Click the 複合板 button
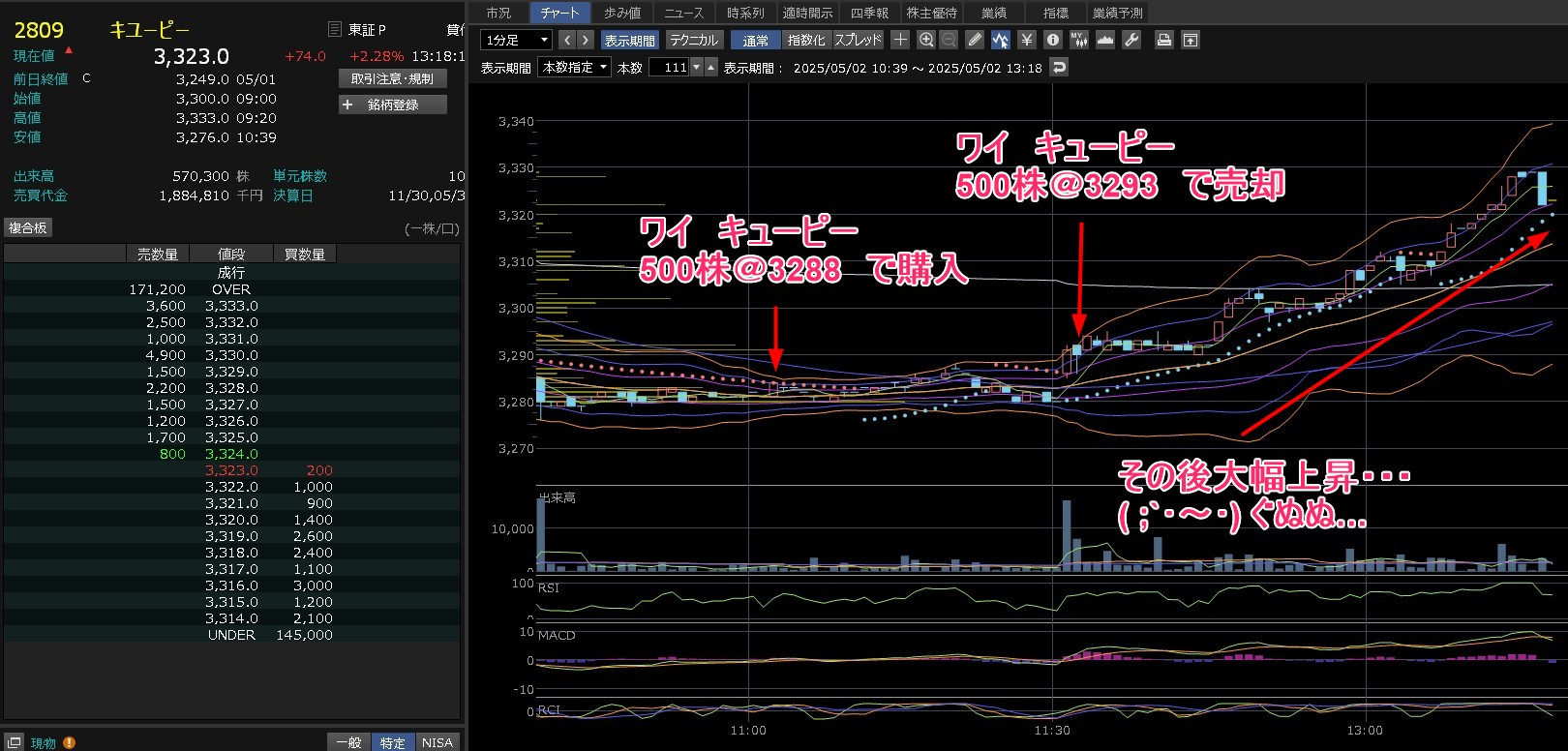Screen dimensions: 1568x751 (28, 227)
